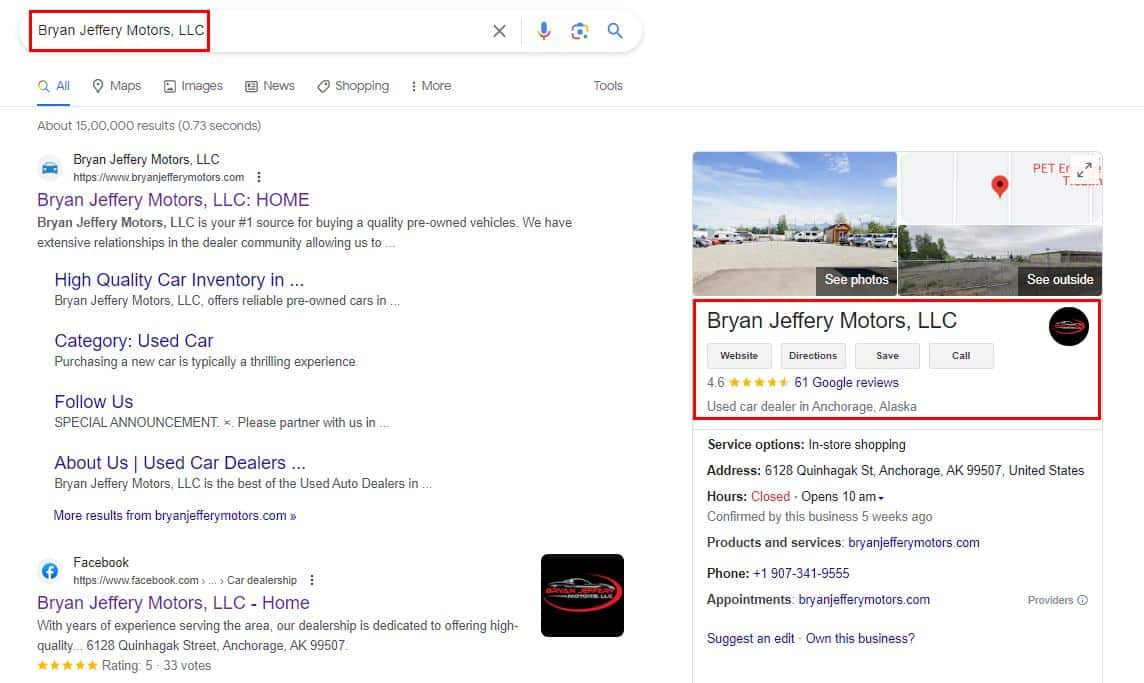1144x683 pixels.
Task: Click the Used car dealer in Anchorage, Alaska text
Action: pos(812,406)
